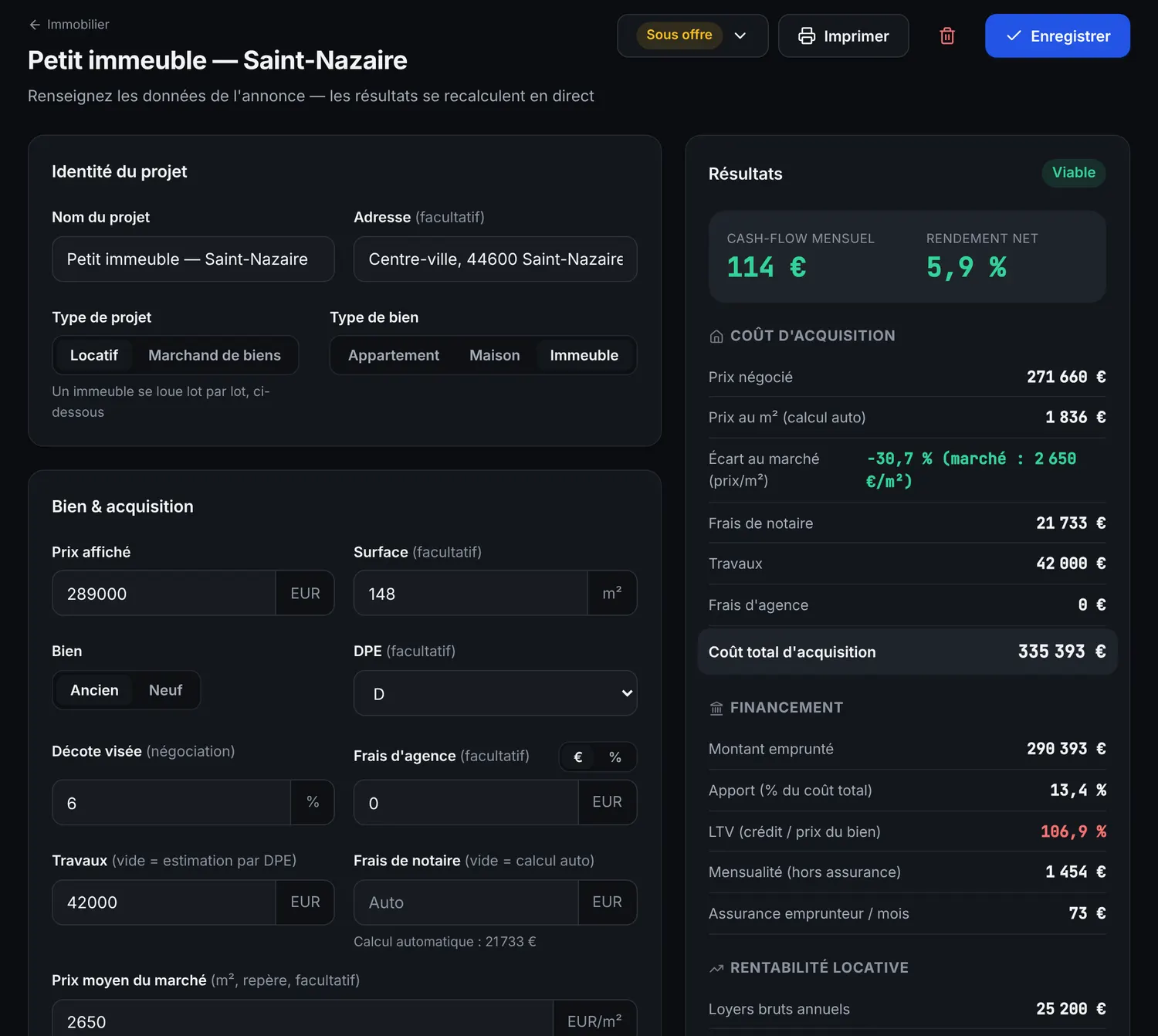Open the Sous offre status dropdown
The image size is (1158, 1036).
pos(692,36)
